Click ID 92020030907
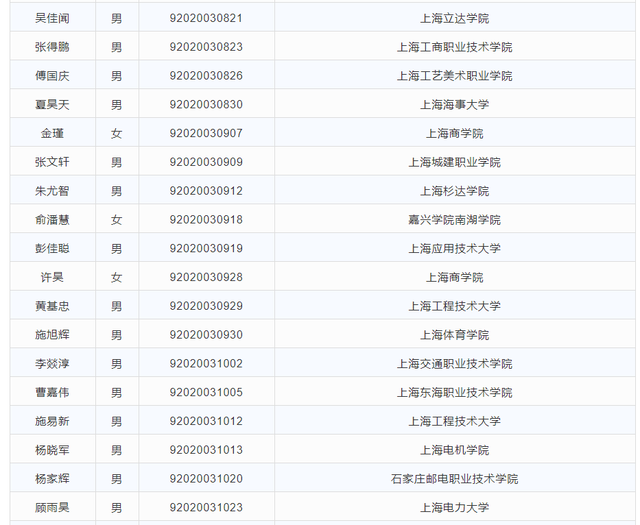This screenshot has height=525, width=640. coord(206,133)
